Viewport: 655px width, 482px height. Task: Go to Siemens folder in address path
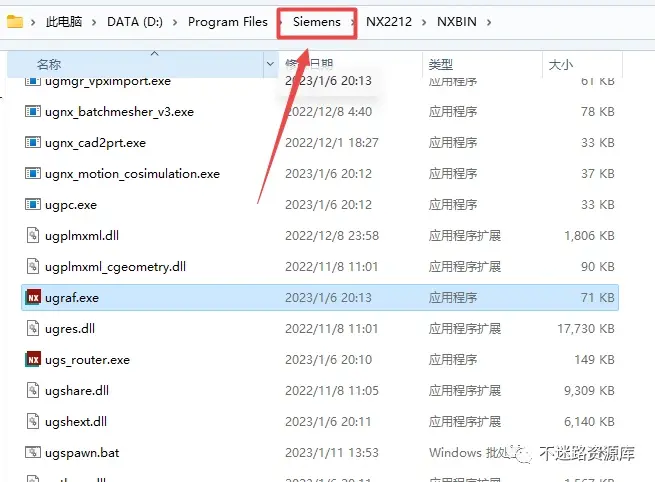tap(317, 22)
